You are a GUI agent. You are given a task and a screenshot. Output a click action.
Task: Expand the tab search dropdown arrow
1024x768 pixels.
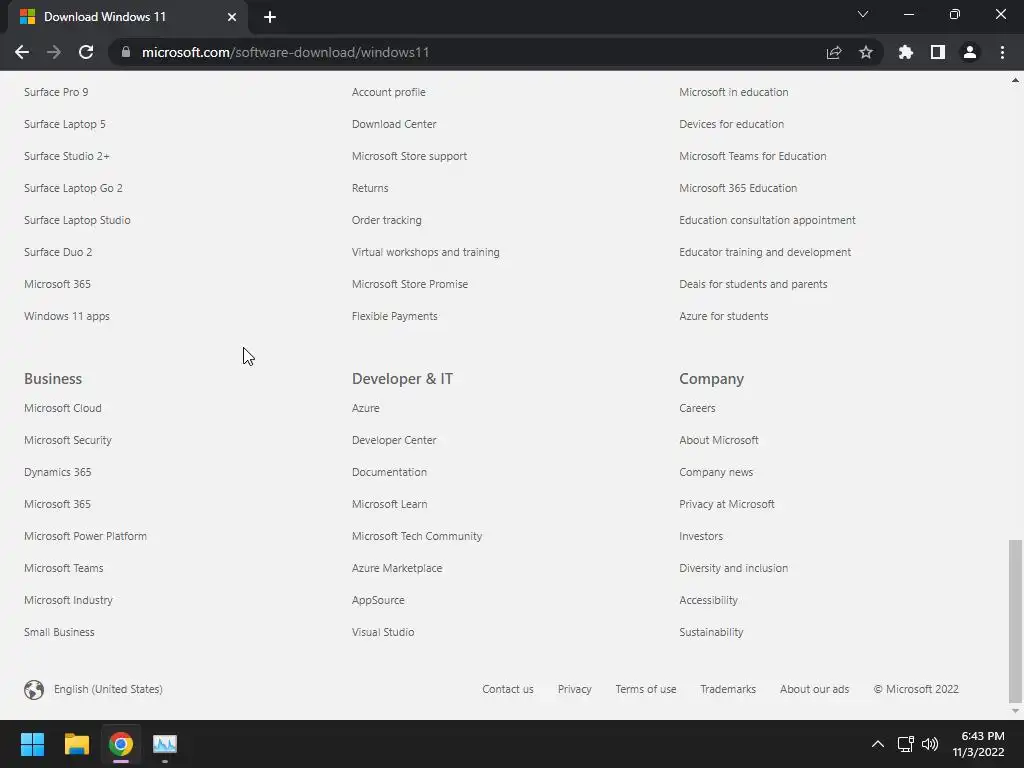pyautogui.click(x=863, y=14)
